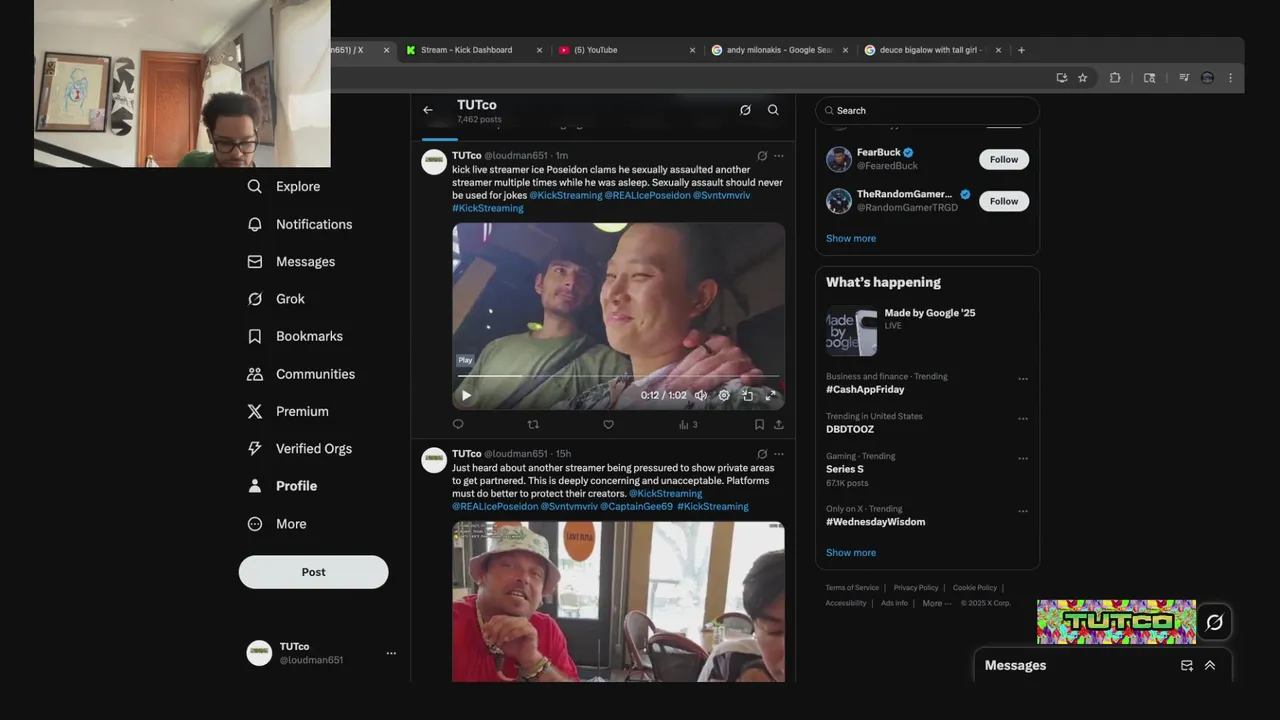Click Show more under What's happening
This screenshot has width=1280, height=720.
(851, 552)
